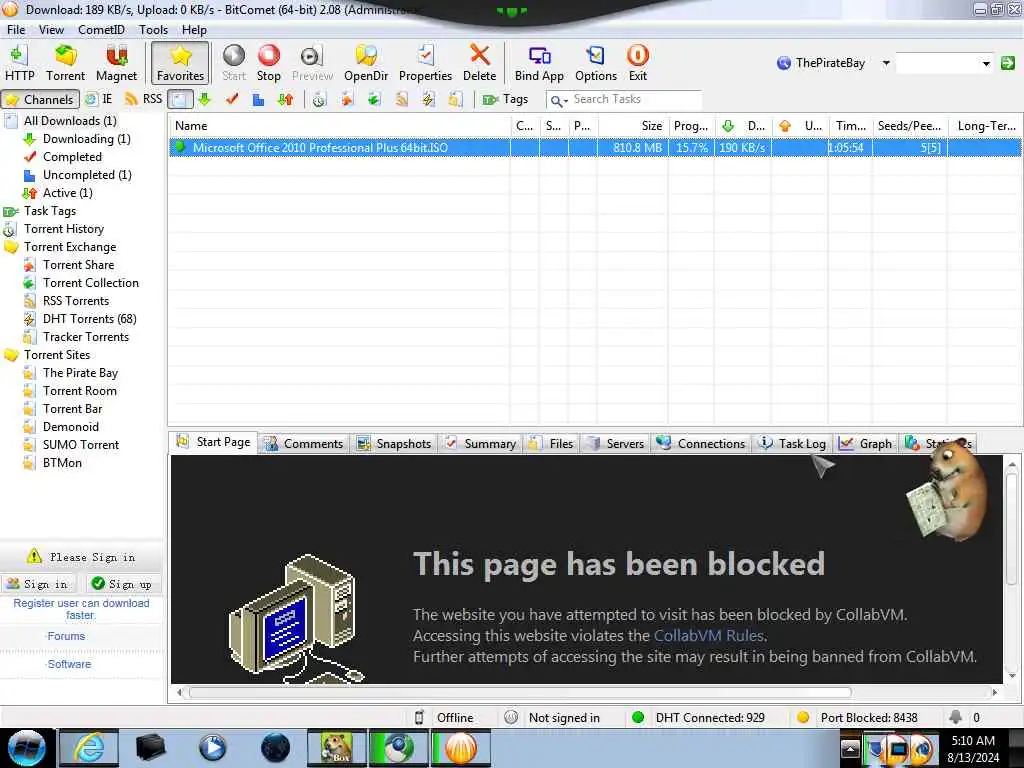Open the Software link

[69, 664]
